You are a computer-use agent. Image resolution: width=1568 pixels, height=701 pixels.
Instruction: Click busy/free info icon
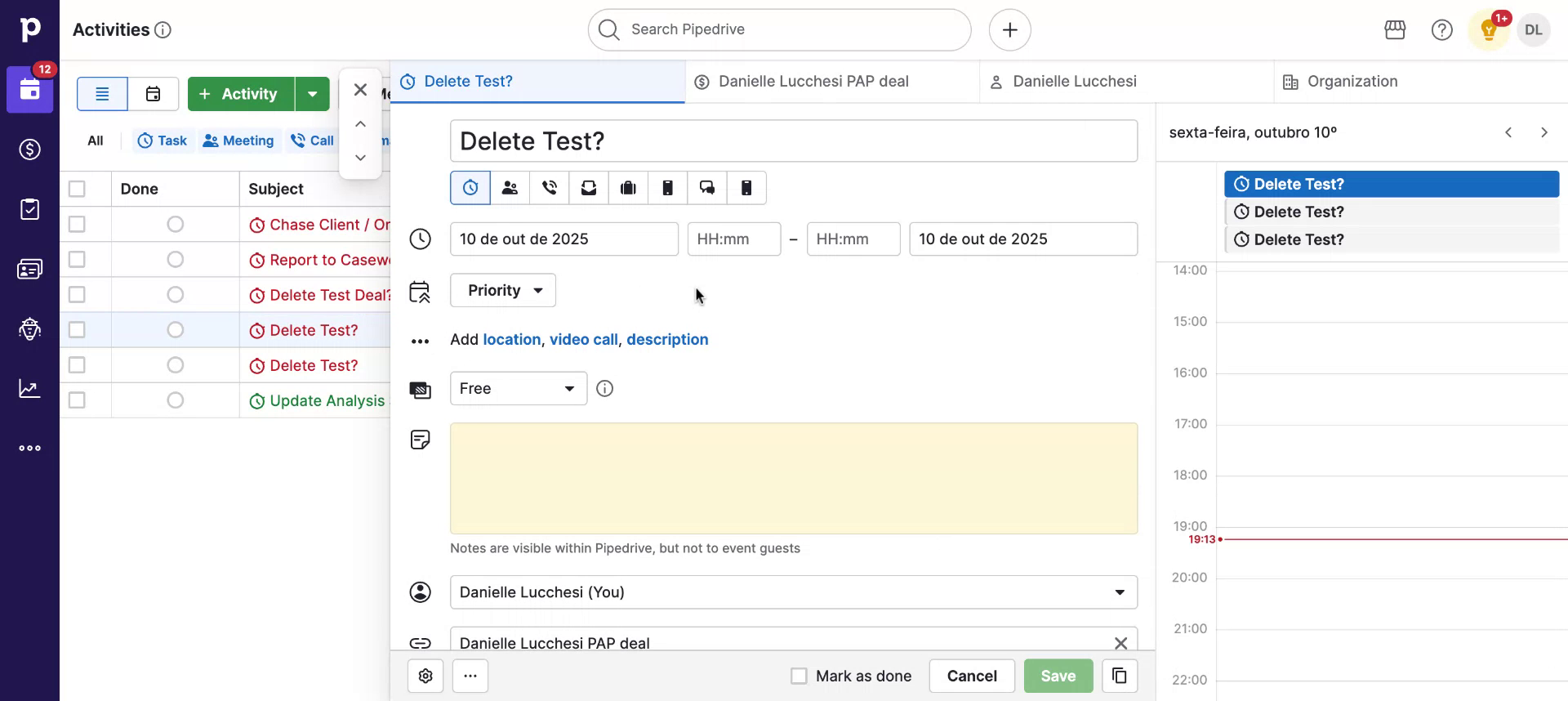click(x=604, y=389)
